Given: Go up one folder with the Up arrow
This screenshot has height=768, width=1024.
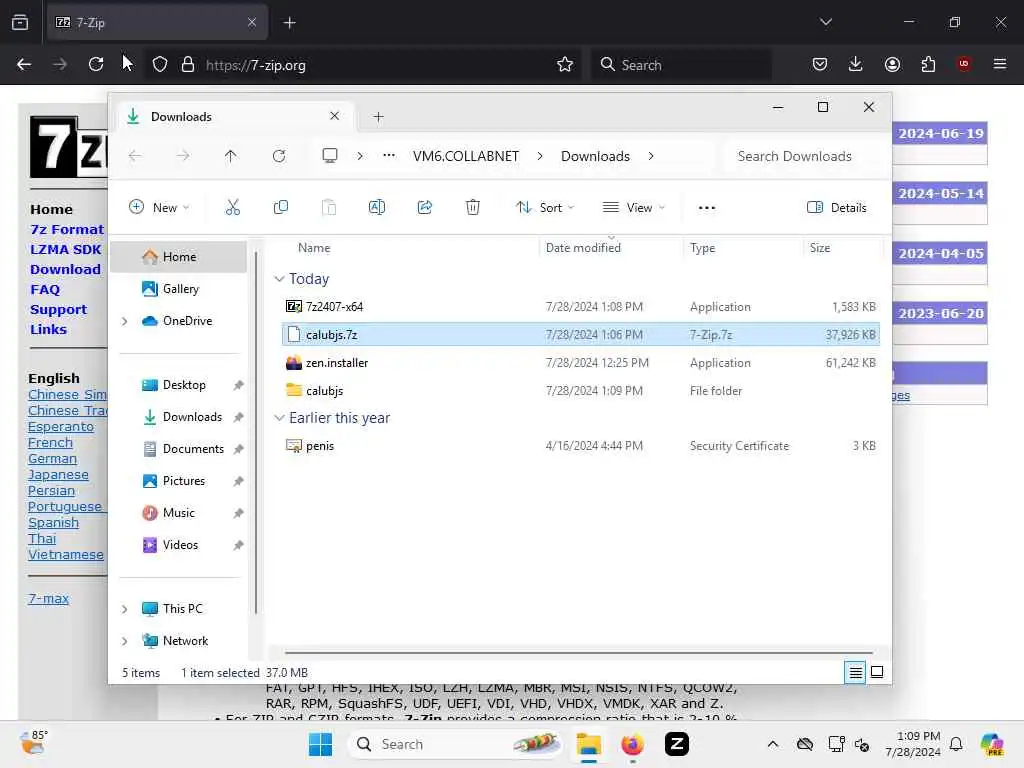Looking at the screenshot, I should click(231, 156).
